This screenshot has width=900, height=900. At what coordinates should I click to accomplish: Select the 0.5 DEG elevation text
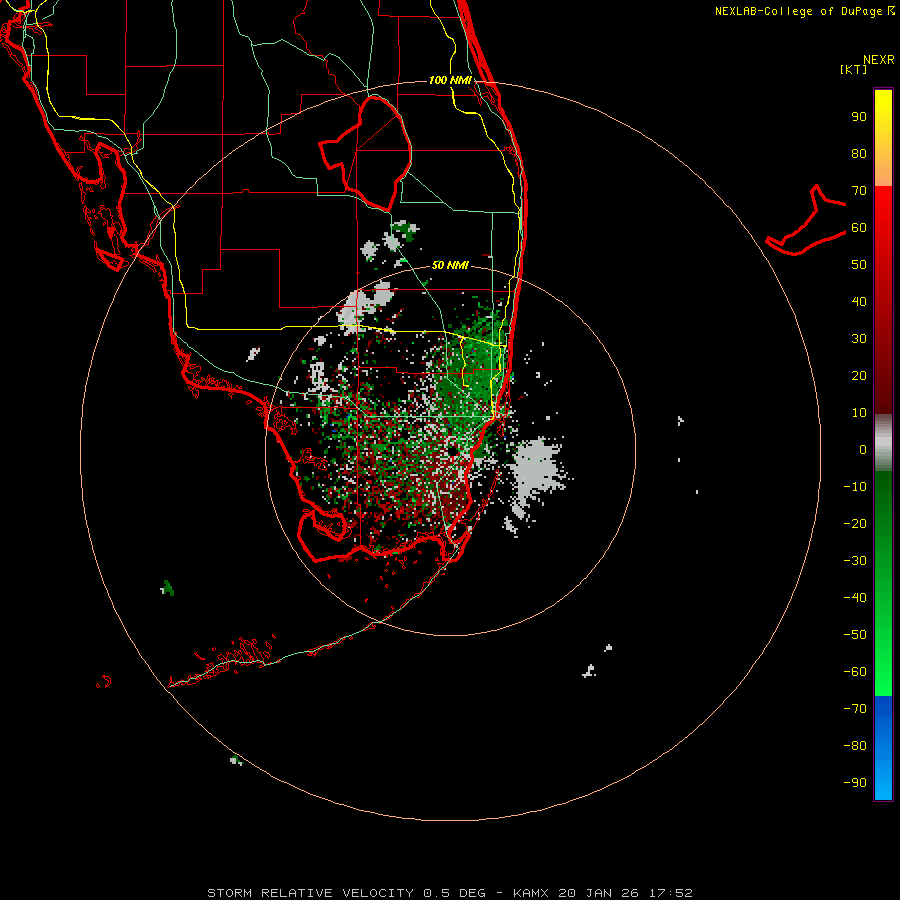click(454, 893)
